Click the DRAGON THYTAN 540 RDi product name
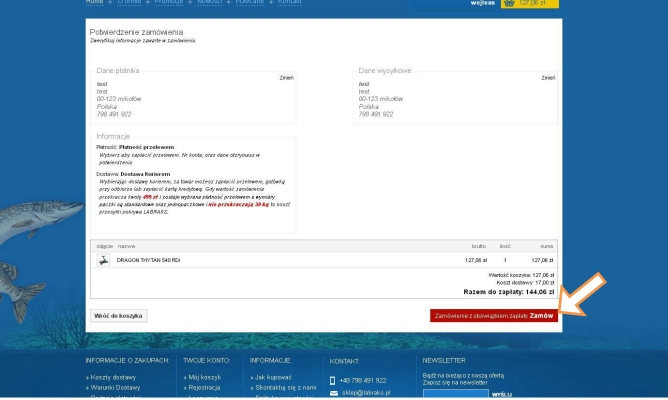Screen dimensions: 668x400 (148, 260)
